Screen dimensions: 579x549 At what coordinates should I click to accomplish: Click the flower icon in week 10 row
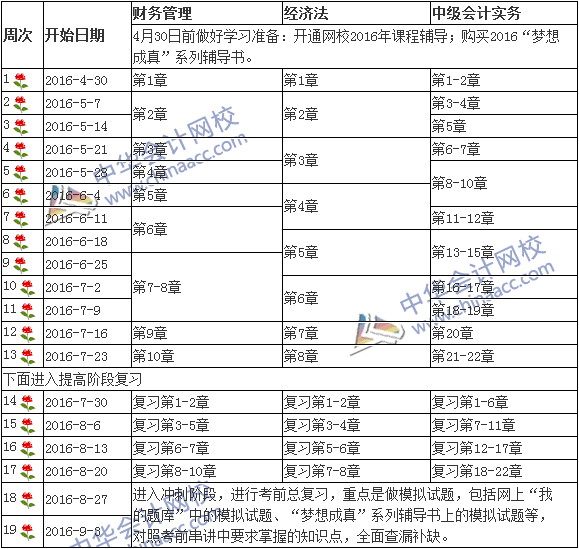[27, 288]
